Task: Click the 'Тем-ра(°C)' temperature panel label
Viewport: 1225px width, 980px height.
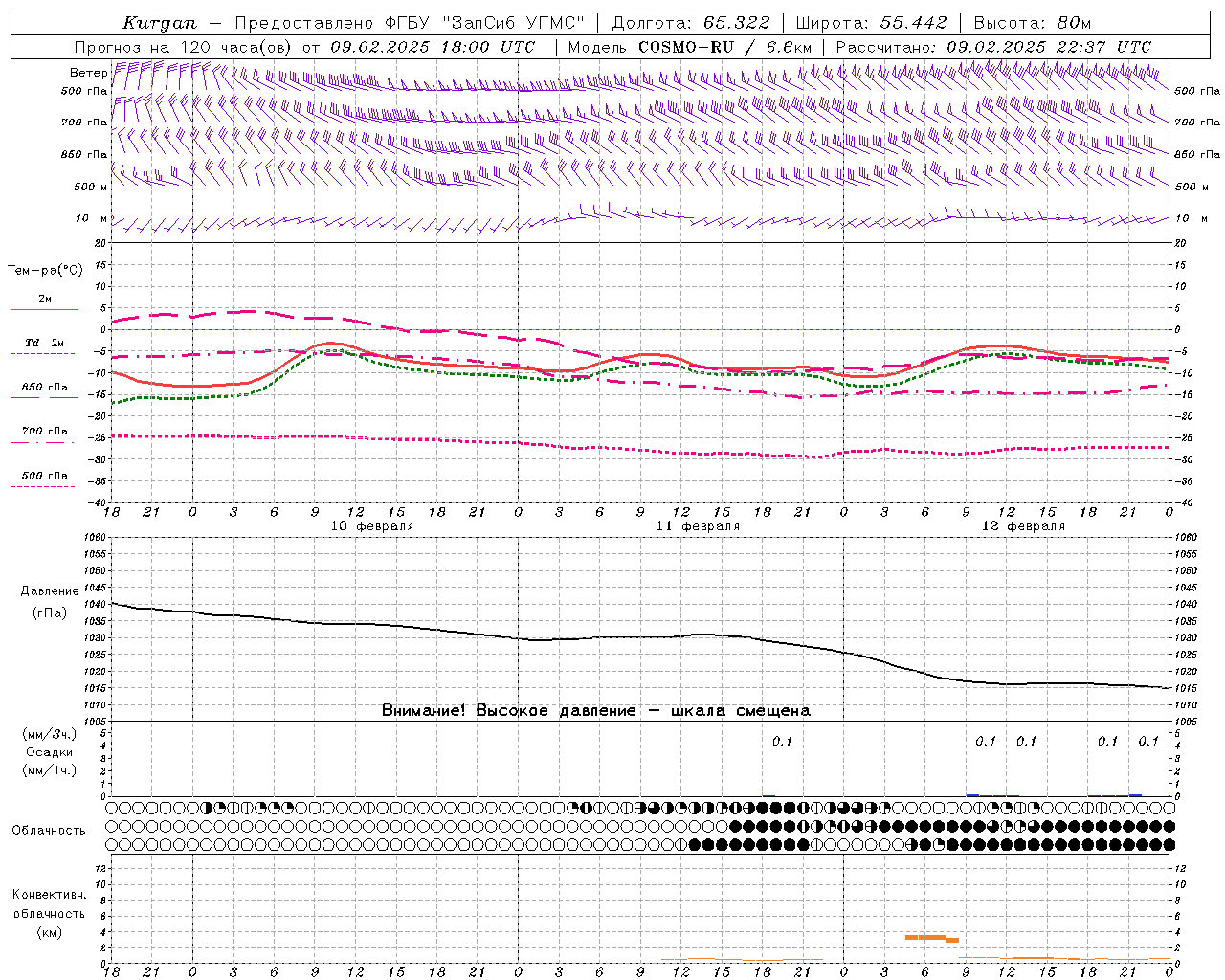Action: (45, 270)
